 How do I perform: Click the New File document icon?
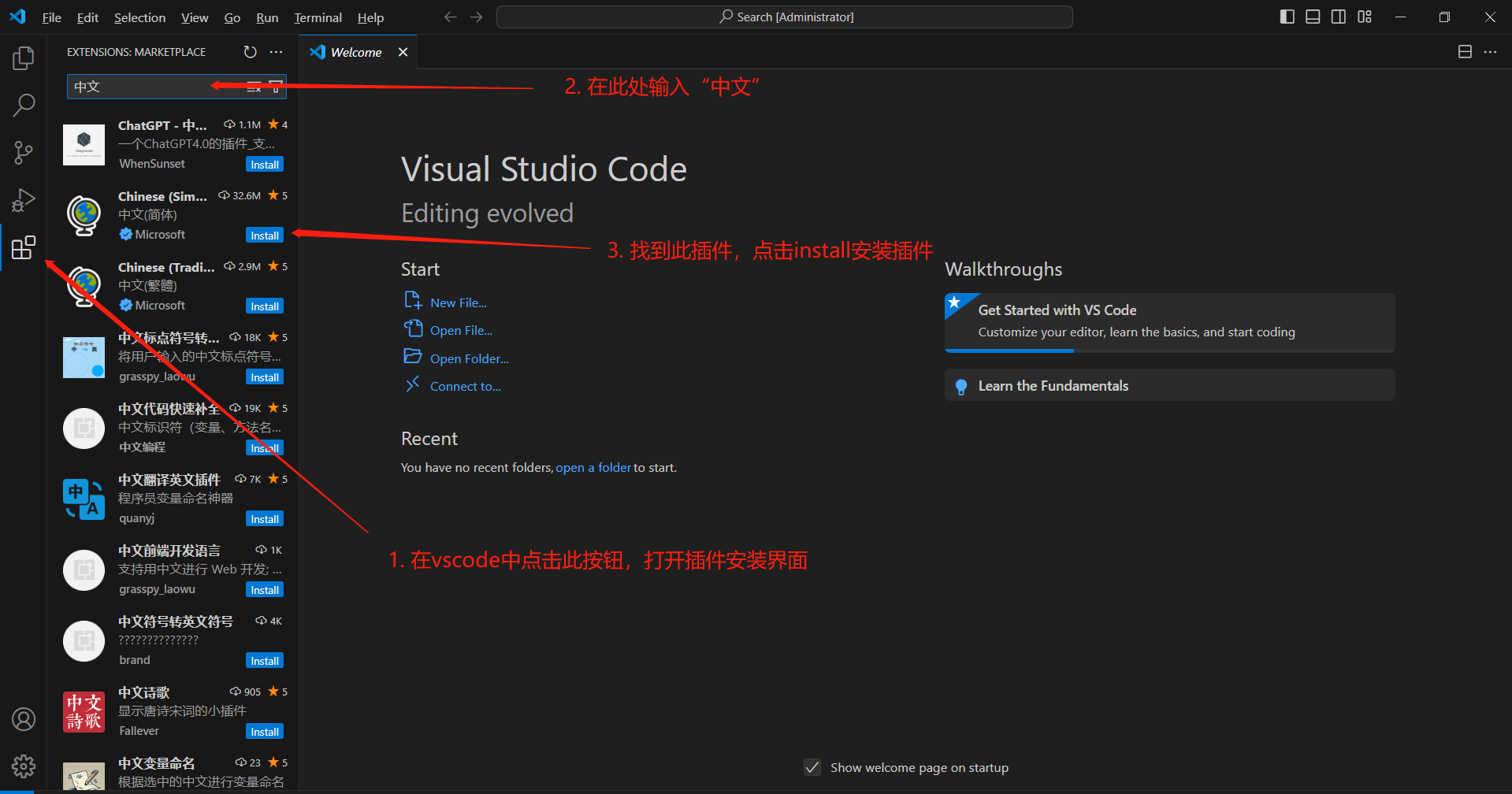(413, 300)
